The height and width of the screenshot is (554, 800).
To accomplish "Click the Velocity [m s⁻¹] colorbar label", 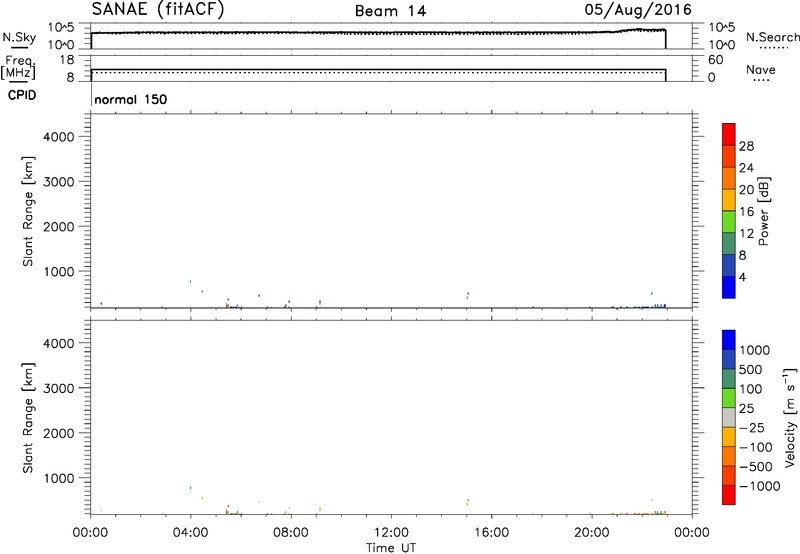I will [790, 417].
